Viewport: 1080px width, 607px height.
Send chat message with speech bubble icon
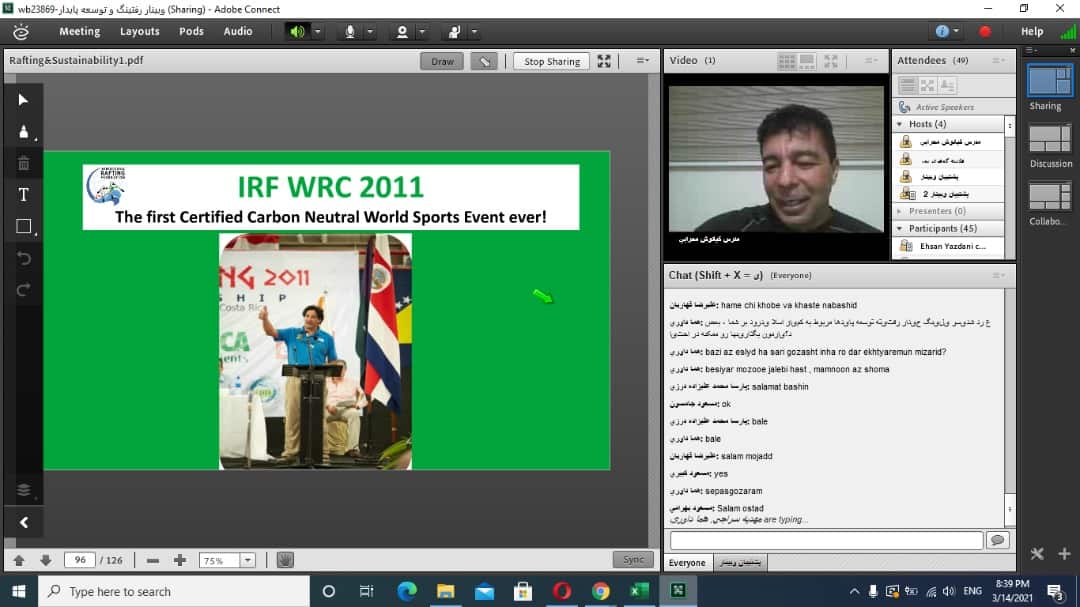(x=996, y=540)
